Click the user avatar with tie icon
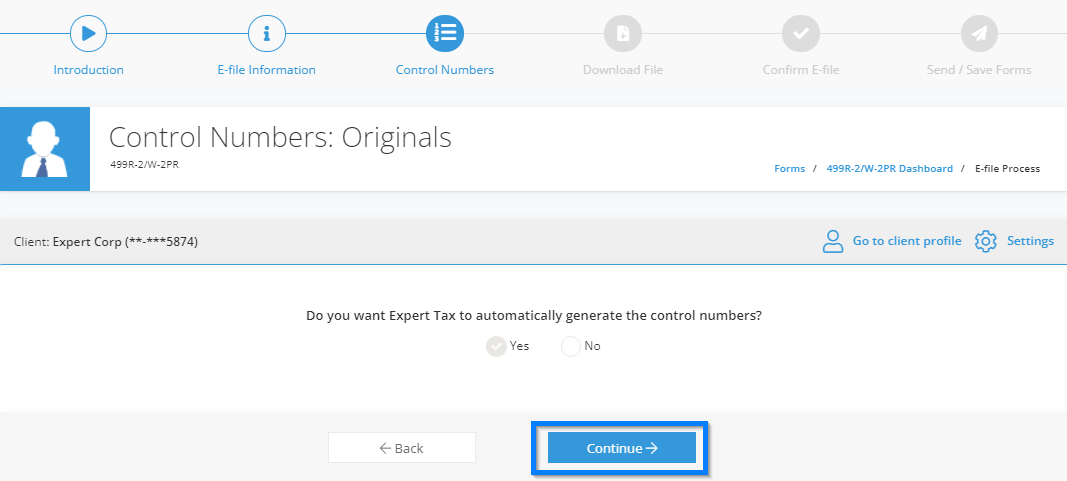This screenshot has width=1067, height=481. coord(45,149)
